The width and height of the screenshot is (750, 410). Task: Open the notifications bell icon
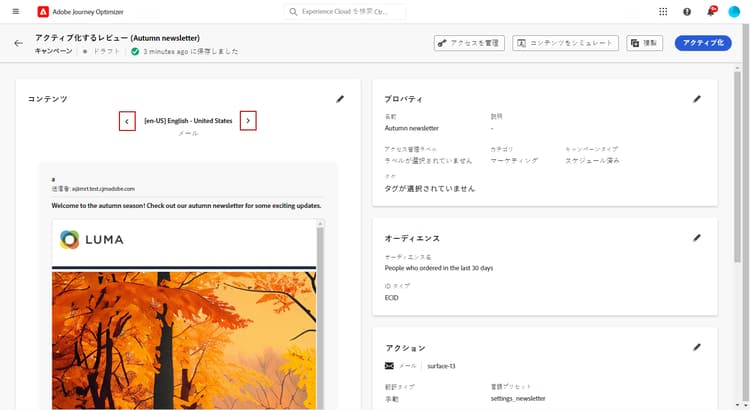711,11
